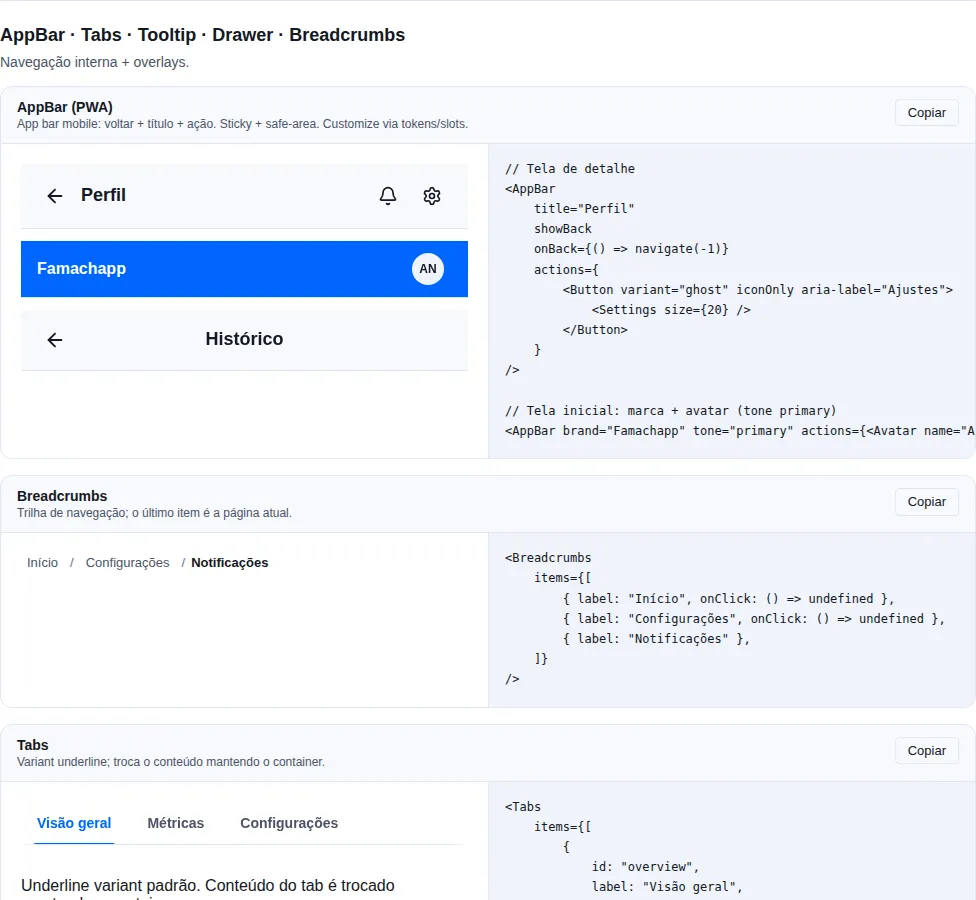This screenshot has height=900, width=976.
Task: Switch to the Métricas tab
Action: click(x=176, y=823)
